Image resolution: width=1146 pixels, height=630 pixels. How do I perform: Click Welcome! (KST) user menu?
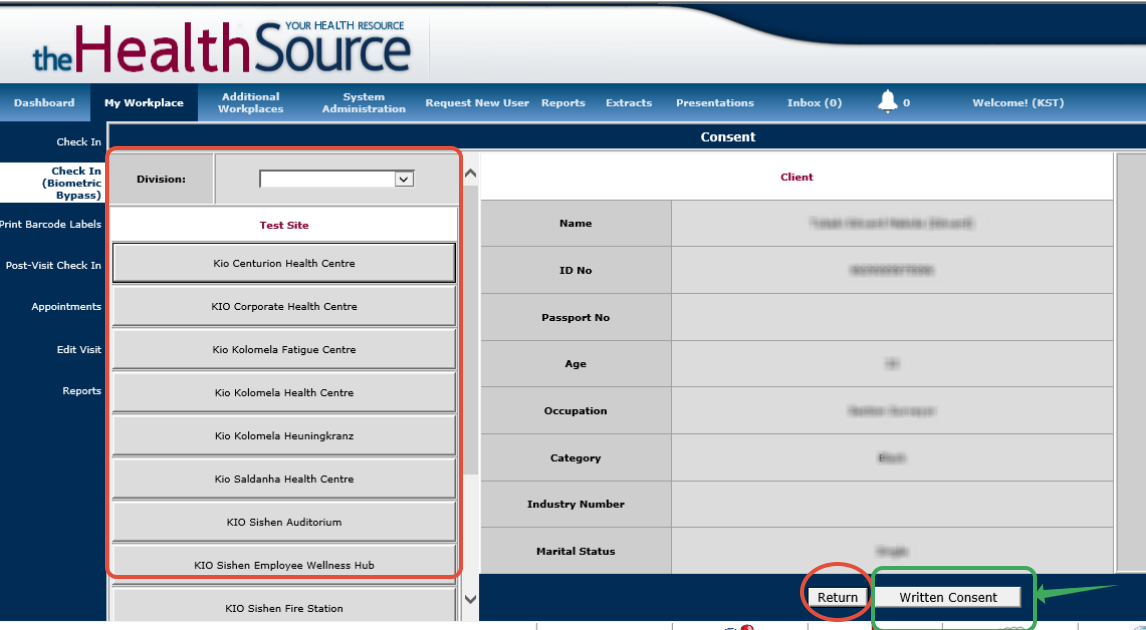[x=1017, y=103]
